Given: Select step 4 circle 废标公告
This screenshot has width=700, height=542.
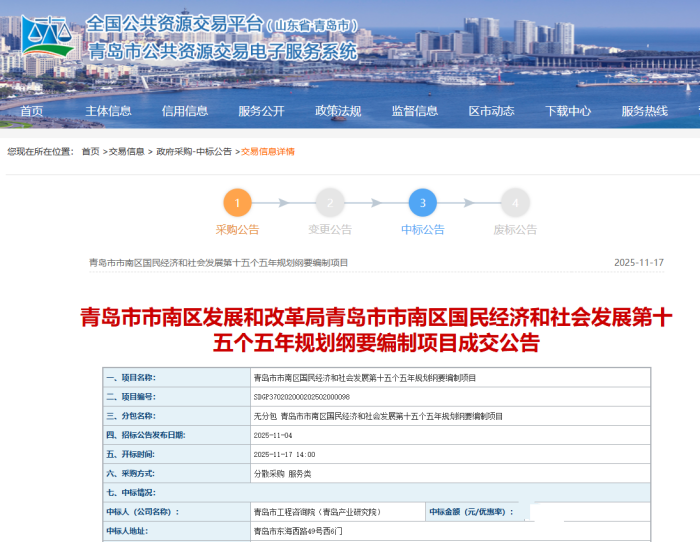Looking at the screenshot, I should (515, 203).
